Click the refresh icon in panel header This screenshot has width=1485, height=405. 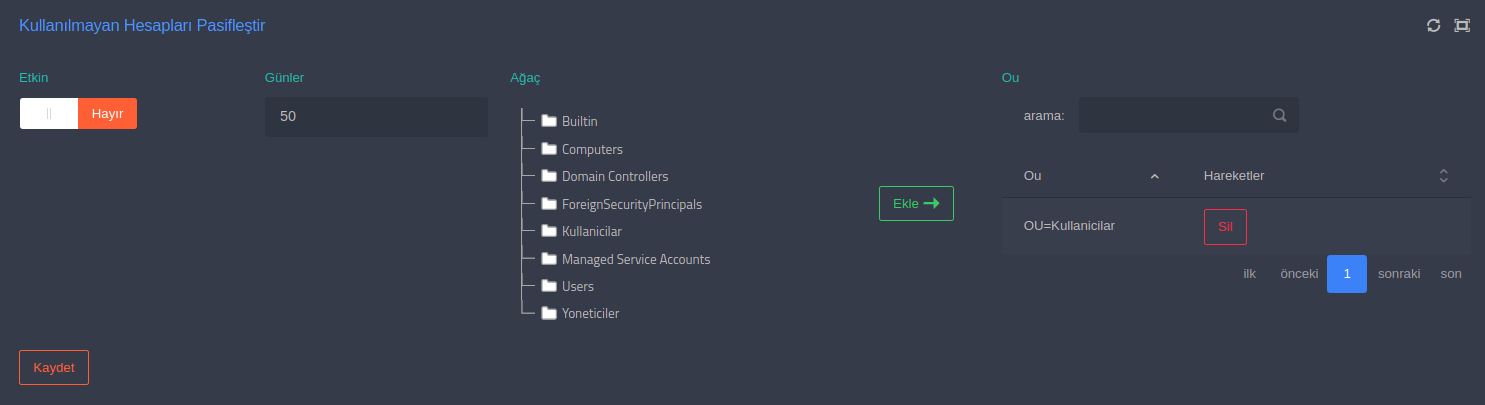pos(1433,25)
